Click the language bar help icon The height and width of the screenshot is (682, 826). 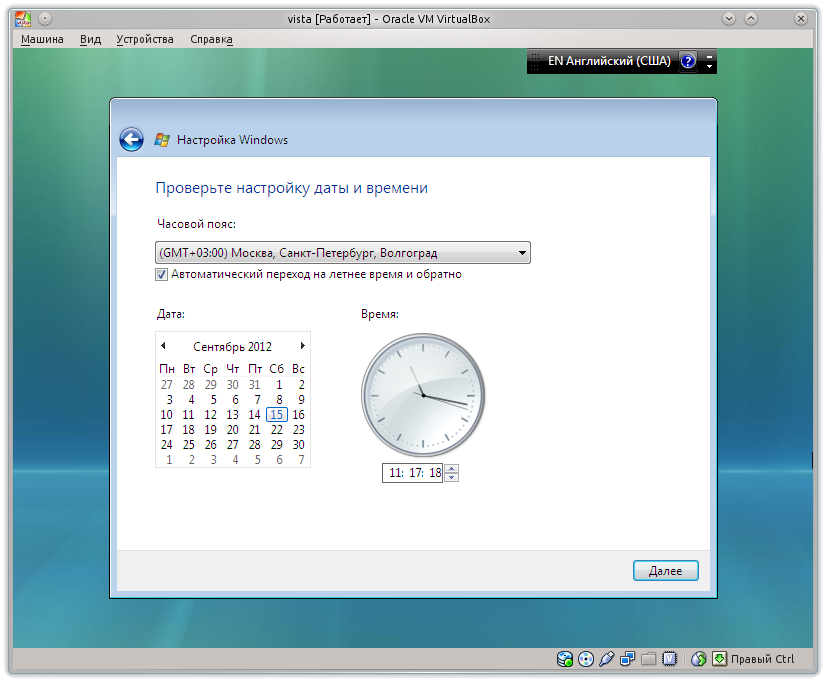[688, 61]
